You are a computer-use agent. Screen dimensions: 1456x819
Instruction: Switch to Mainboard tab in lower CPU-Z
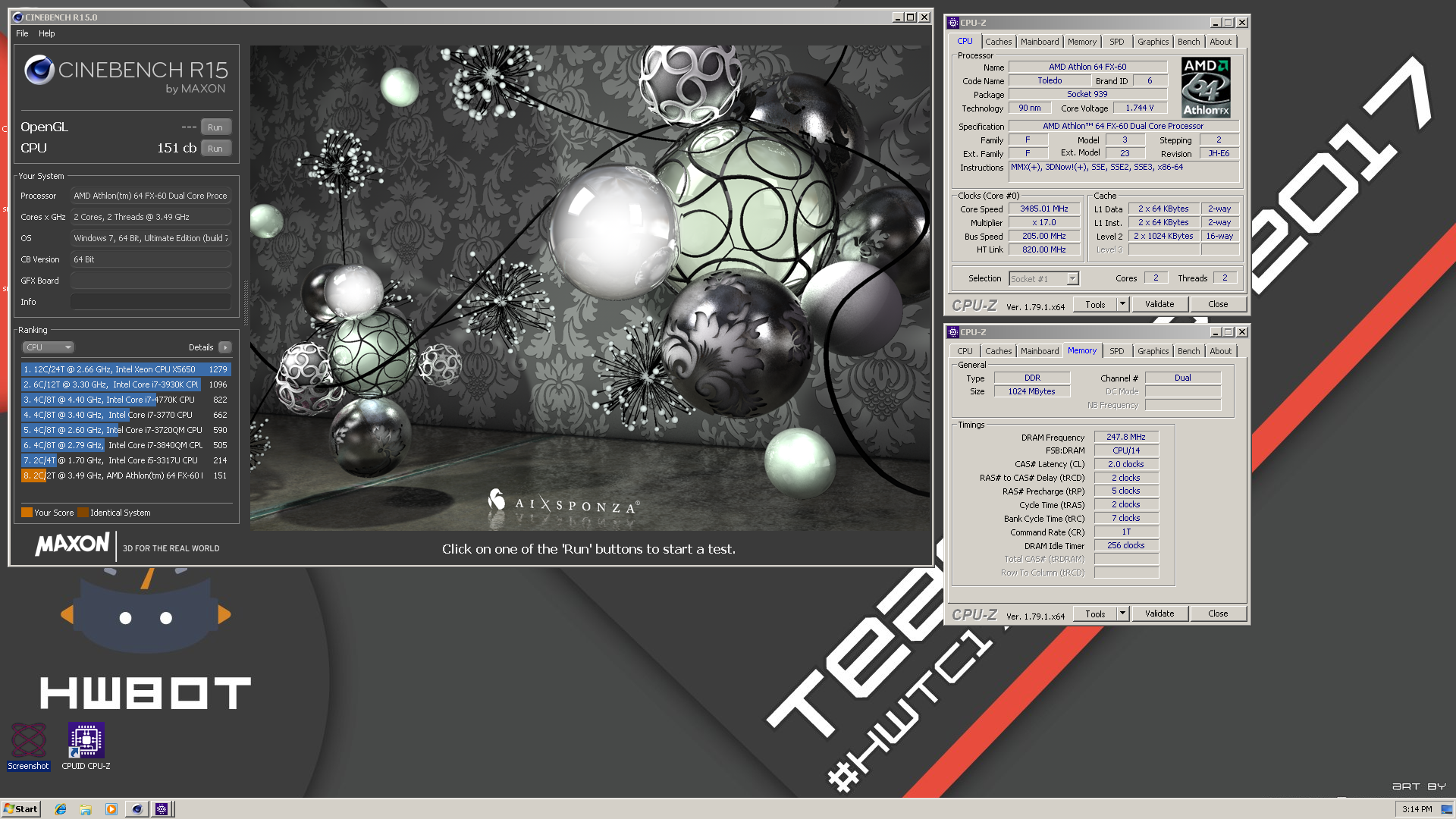point(1039,351)
